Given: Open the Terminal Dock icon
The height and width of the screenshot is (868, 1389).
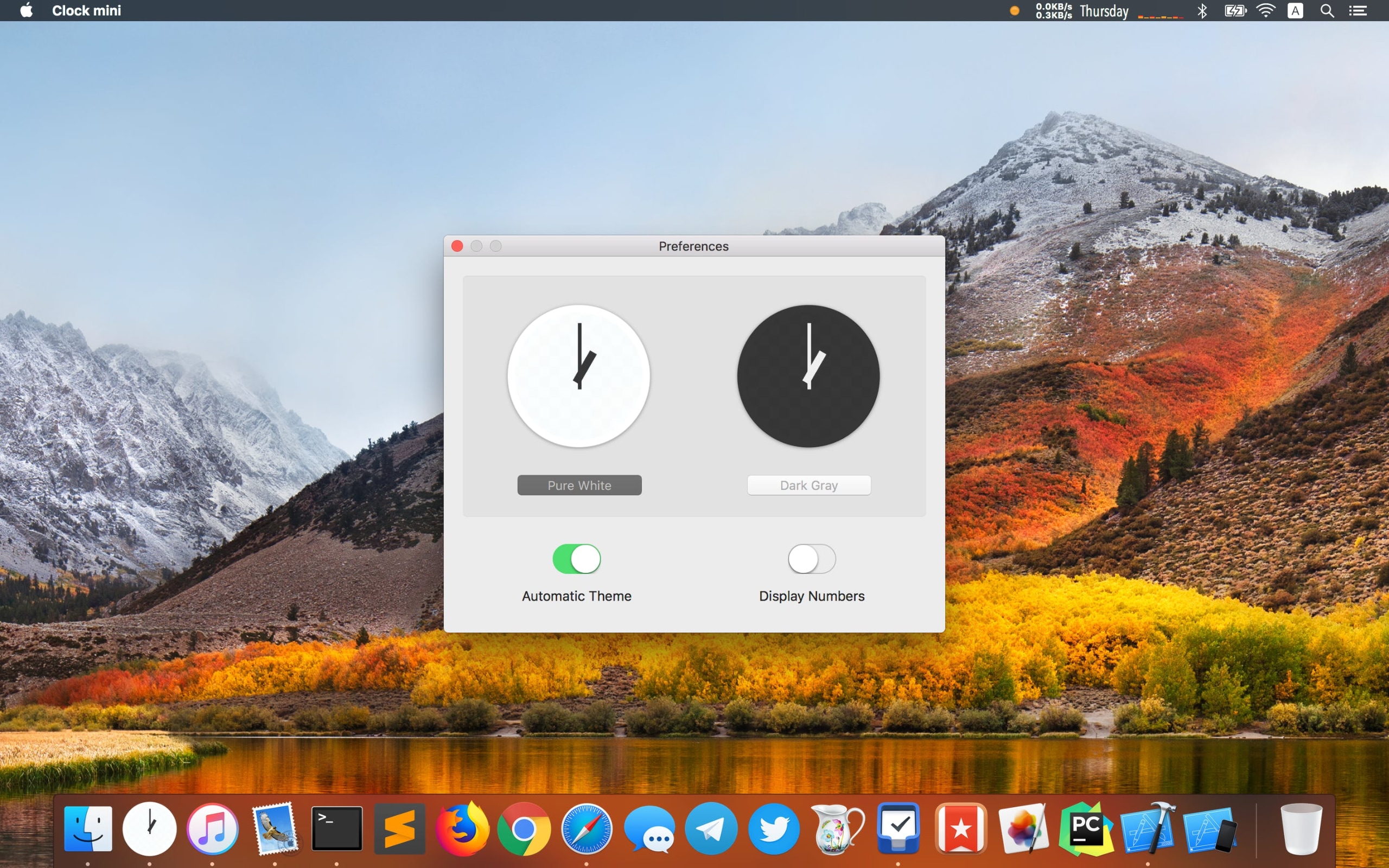Looking at the screenshot, I should [x=337, y=828].
